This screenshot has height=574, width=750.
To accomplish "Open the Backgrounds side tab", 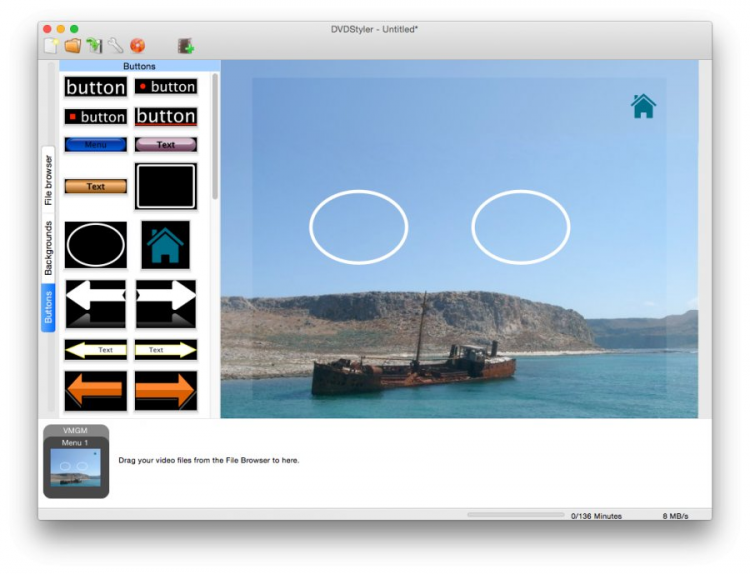I will pos(48,248).
